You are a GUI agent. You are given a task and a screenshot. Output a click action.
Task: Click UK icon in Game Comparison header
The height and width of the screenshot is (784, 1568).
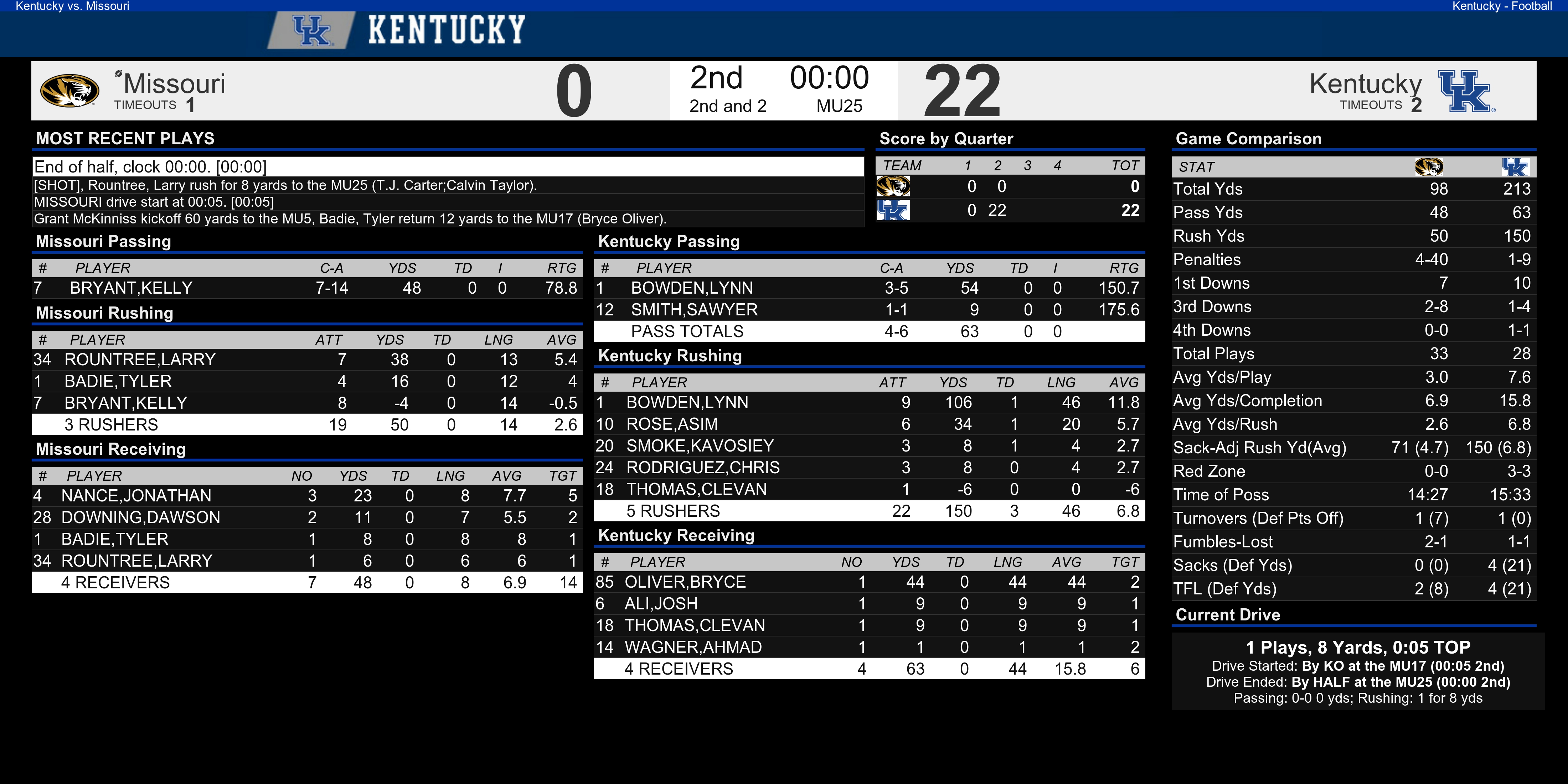tap(1515, 167)
